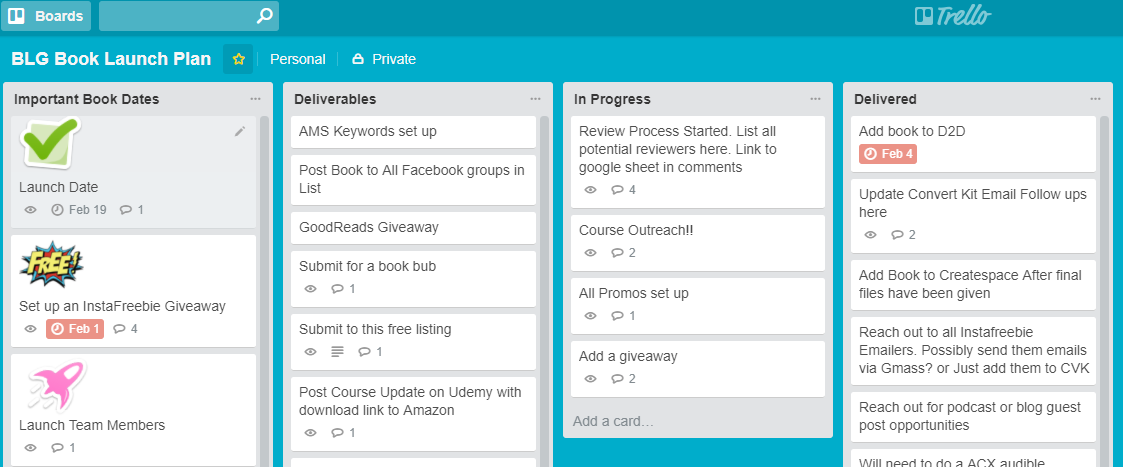Click description icon on Submit to this free listing
This screenshot has width=1123, height=467.
(x=337, y=352)
